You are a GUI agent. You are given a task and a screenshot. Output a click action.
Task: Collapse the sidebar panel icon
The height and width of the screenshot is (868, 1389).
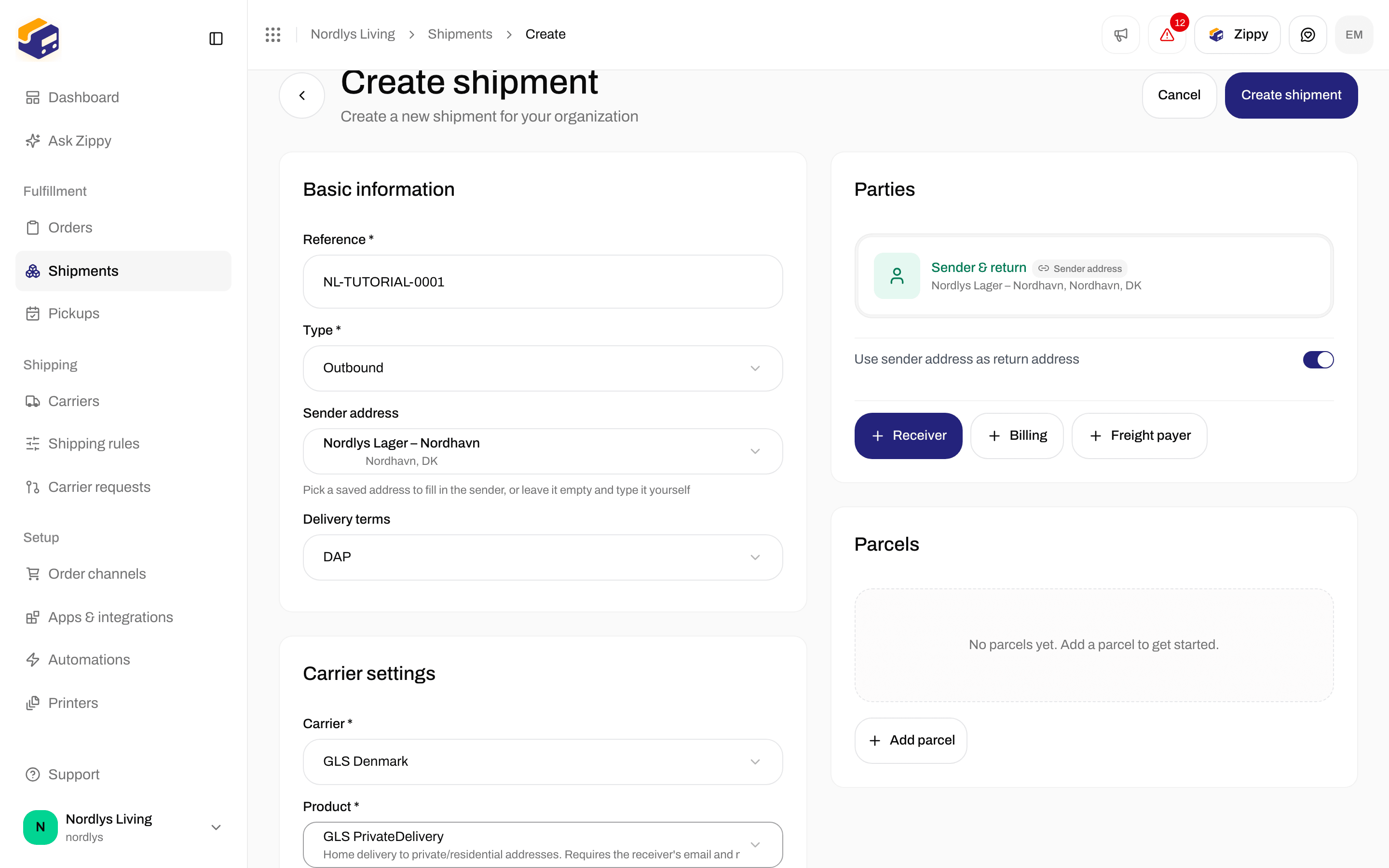[216, 39]
